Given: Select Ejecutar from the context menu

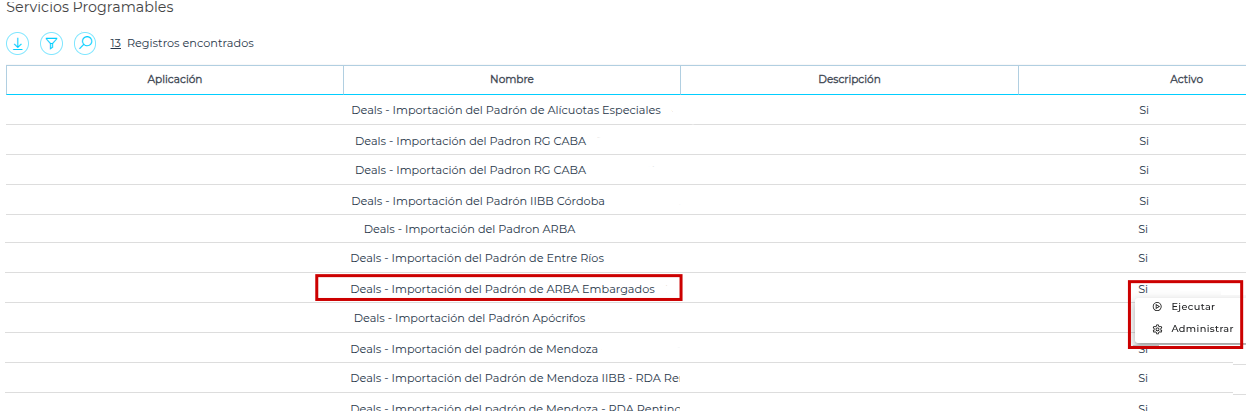Looking at the screenshot, I should coord(1192,307).
